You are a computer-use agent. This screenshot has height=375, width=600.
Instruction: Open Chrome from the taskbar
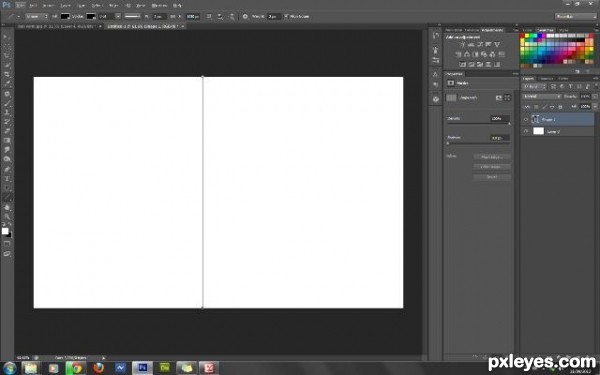point(76,368)
